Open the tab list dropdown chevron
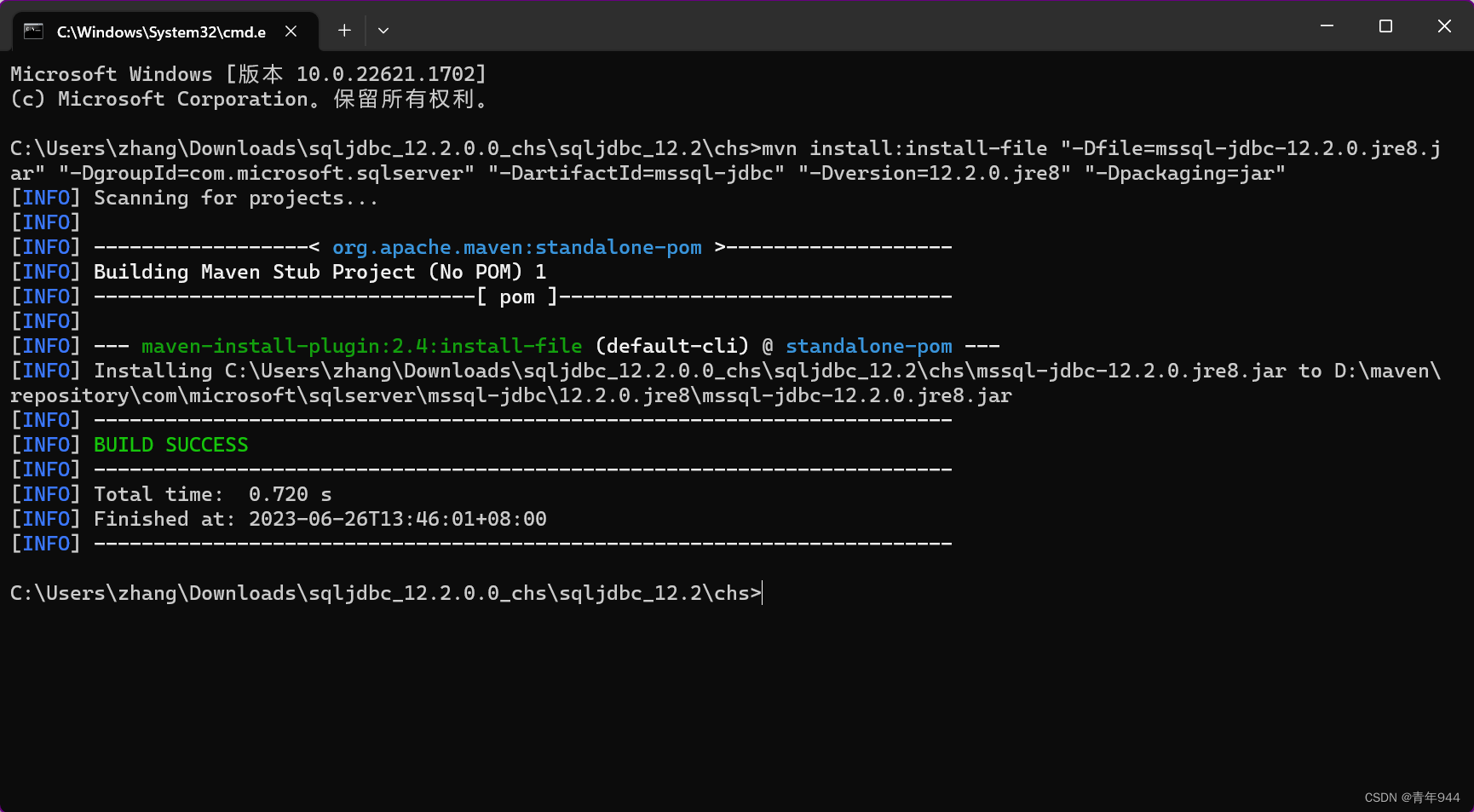 point(383,31)
